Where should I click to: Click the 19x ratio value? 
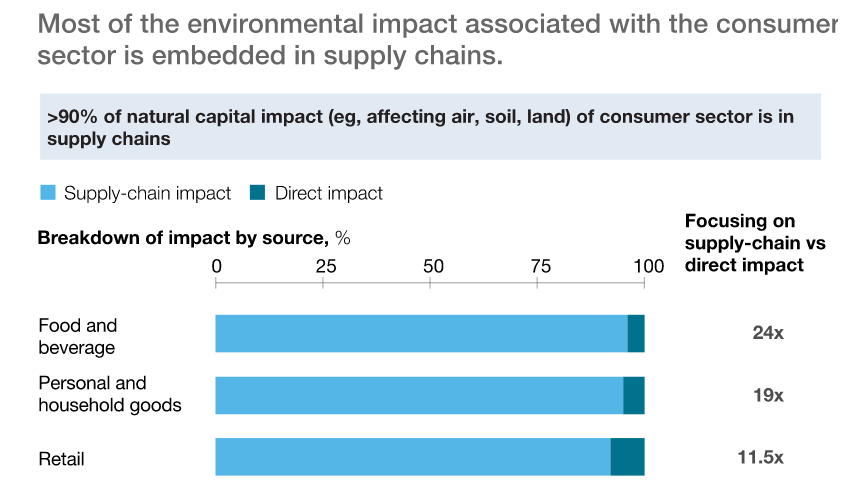coord(768,395)
